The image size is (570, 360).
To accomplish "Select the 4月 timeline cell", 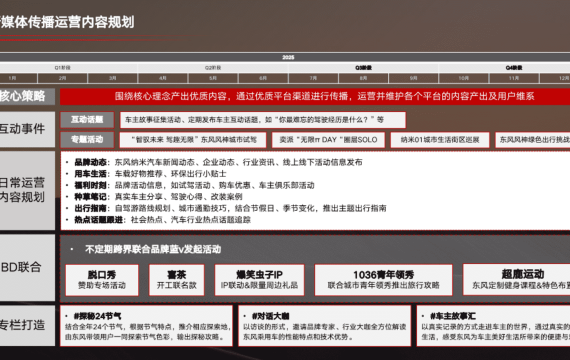I will click(x=163, y=78).
